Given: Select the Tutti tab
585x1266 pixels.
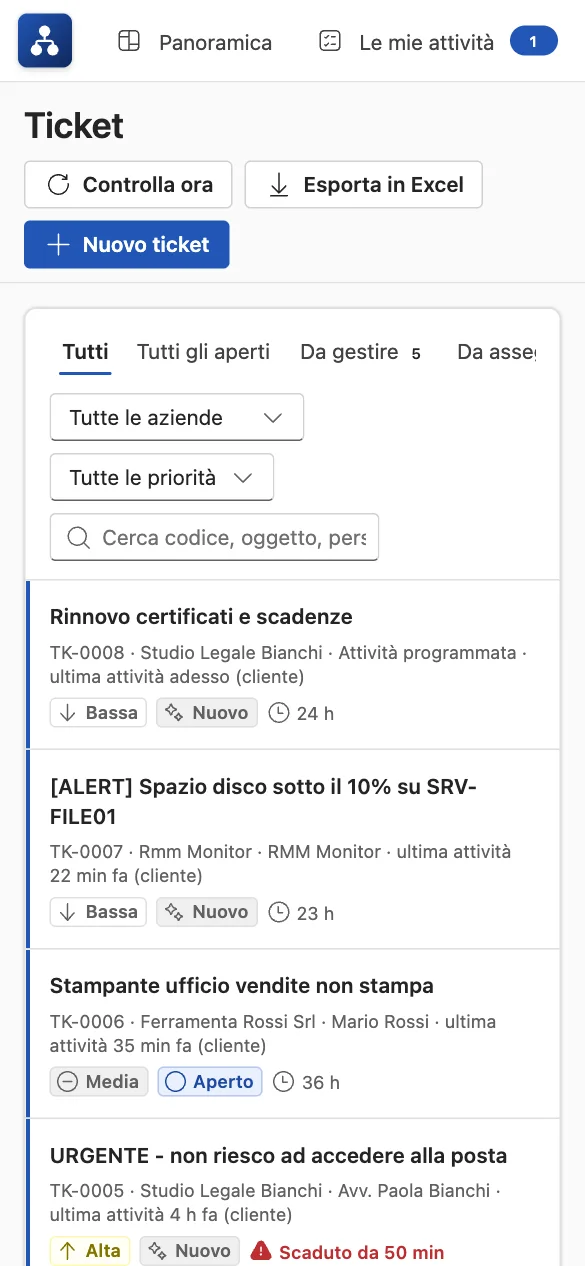Looking at the screenshot, I should [85, 352].
